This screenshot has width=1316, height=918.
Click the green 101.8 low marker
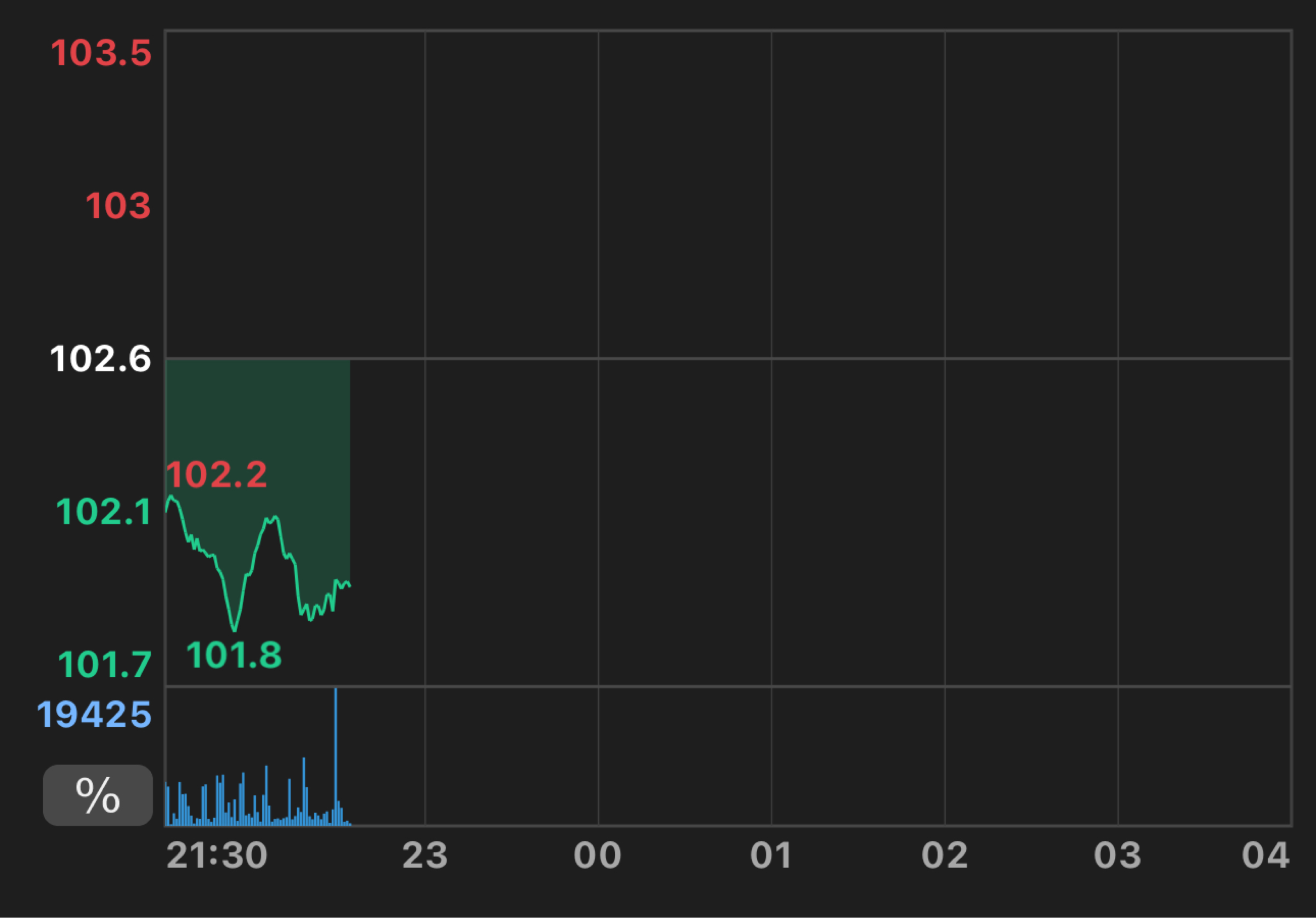[x=234, y=655]
